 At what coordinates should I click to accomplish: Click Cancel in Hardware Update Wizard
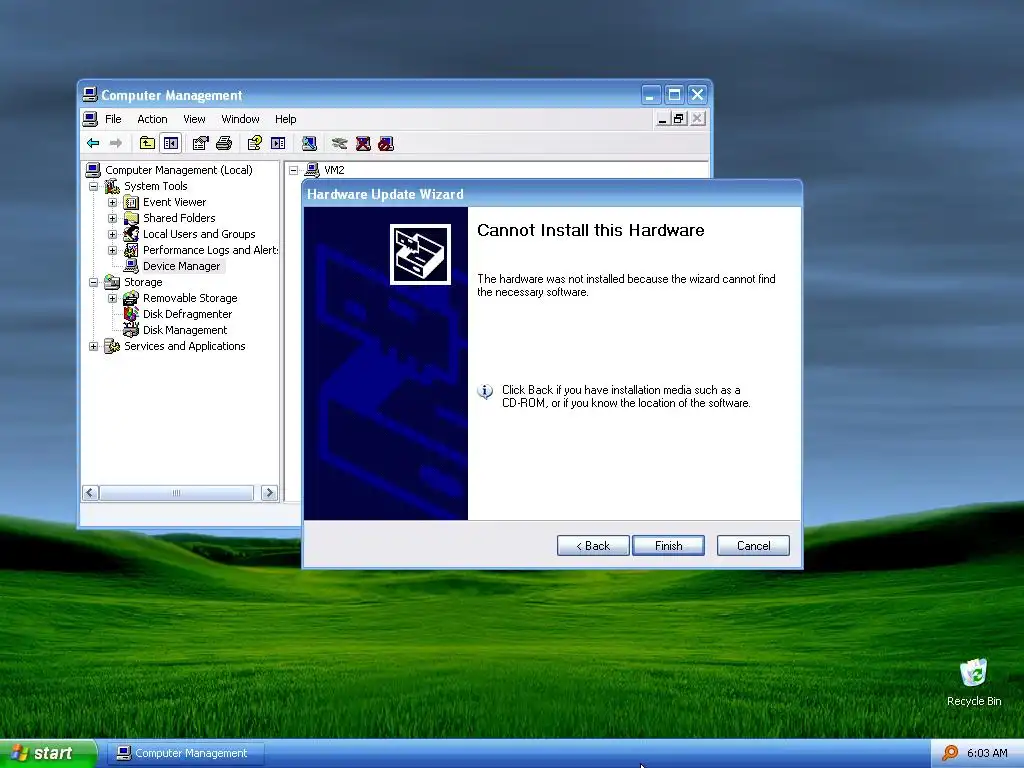753,546
